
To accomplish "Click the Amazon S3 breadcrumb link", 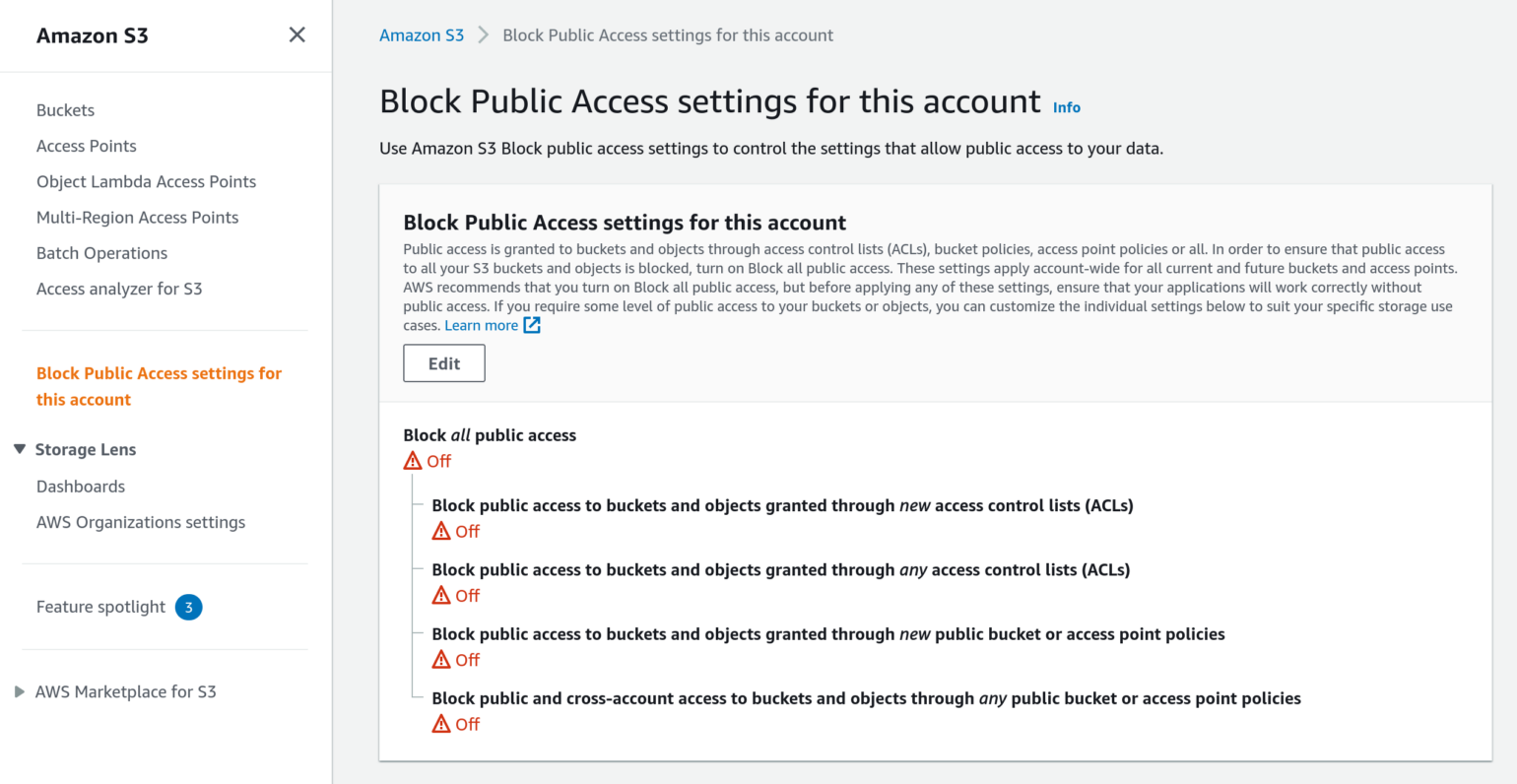I will pyautogui.click(x=422, y=35).
